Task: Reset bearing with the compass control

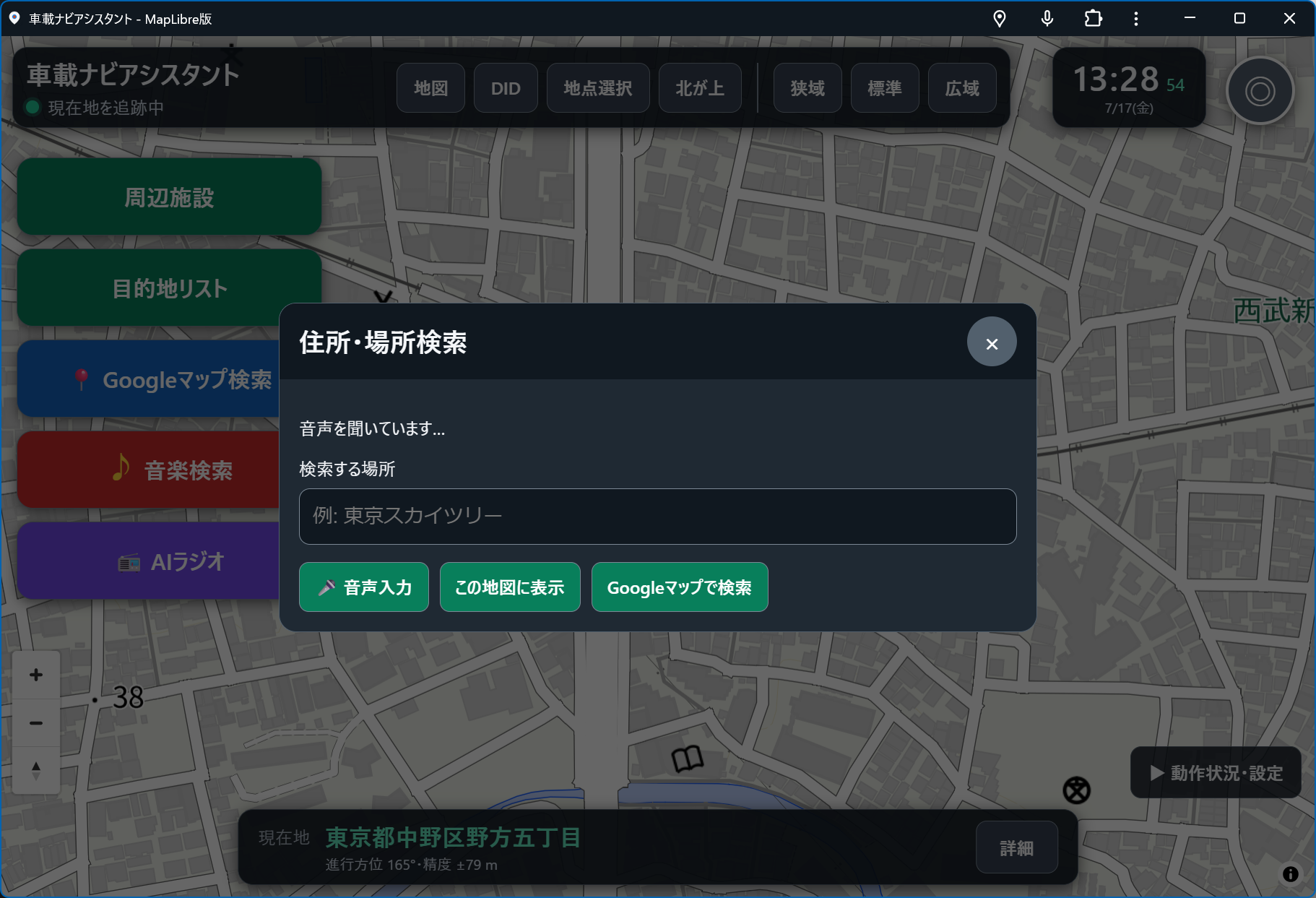Action: coord(36,770)
